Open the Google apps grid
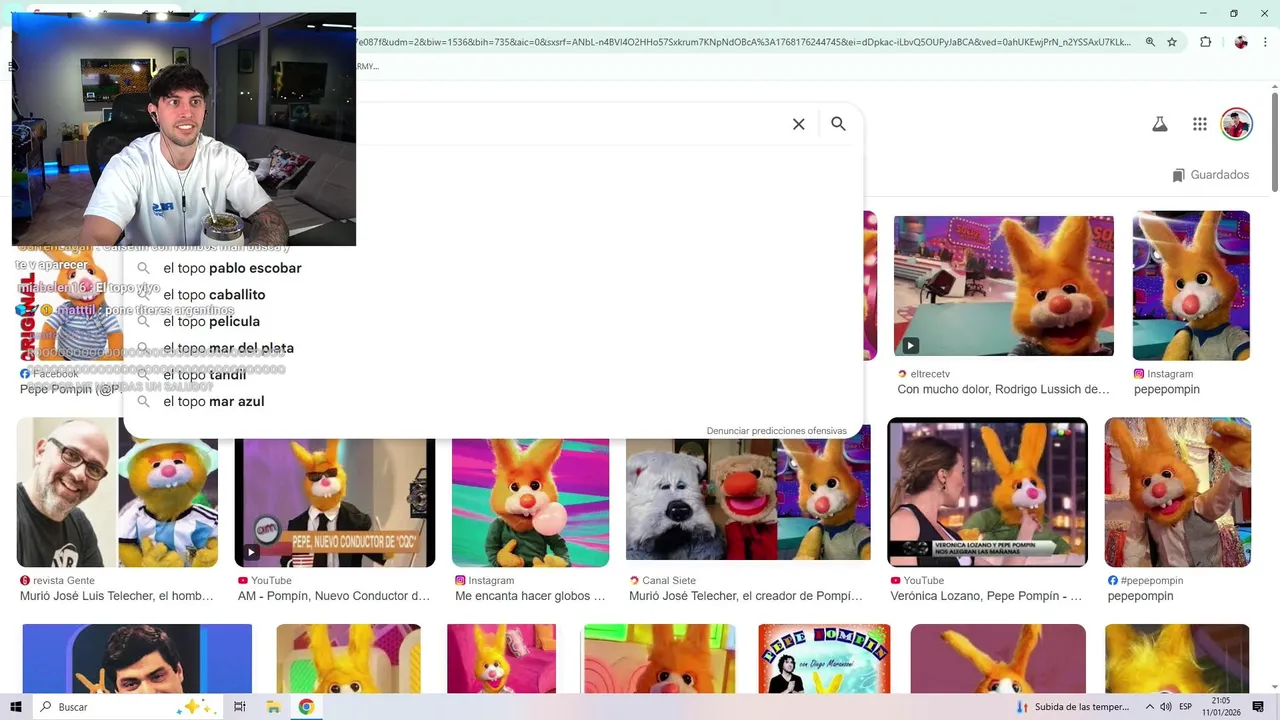Screen dimensions: 1280x720 1200,124
